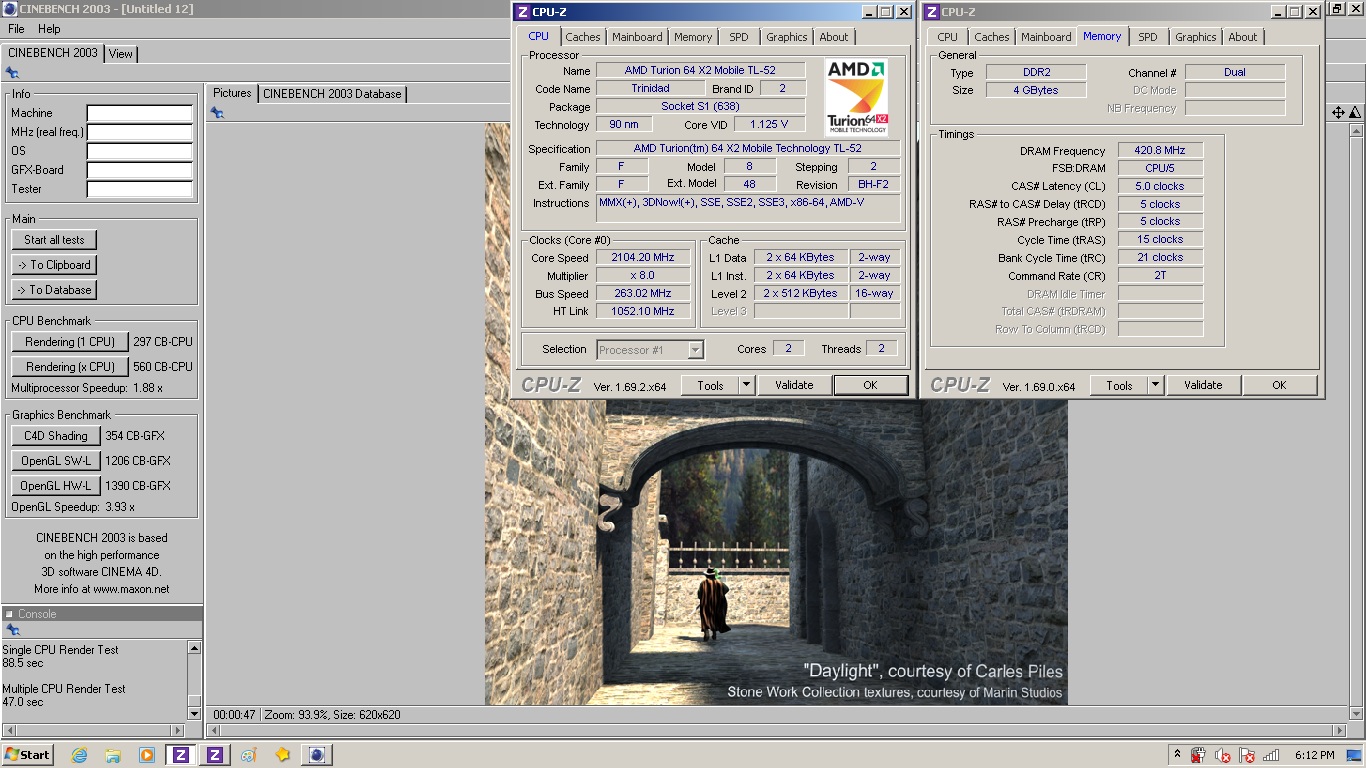Click OK in the Memory CPU-Z window

point(1279,385)
